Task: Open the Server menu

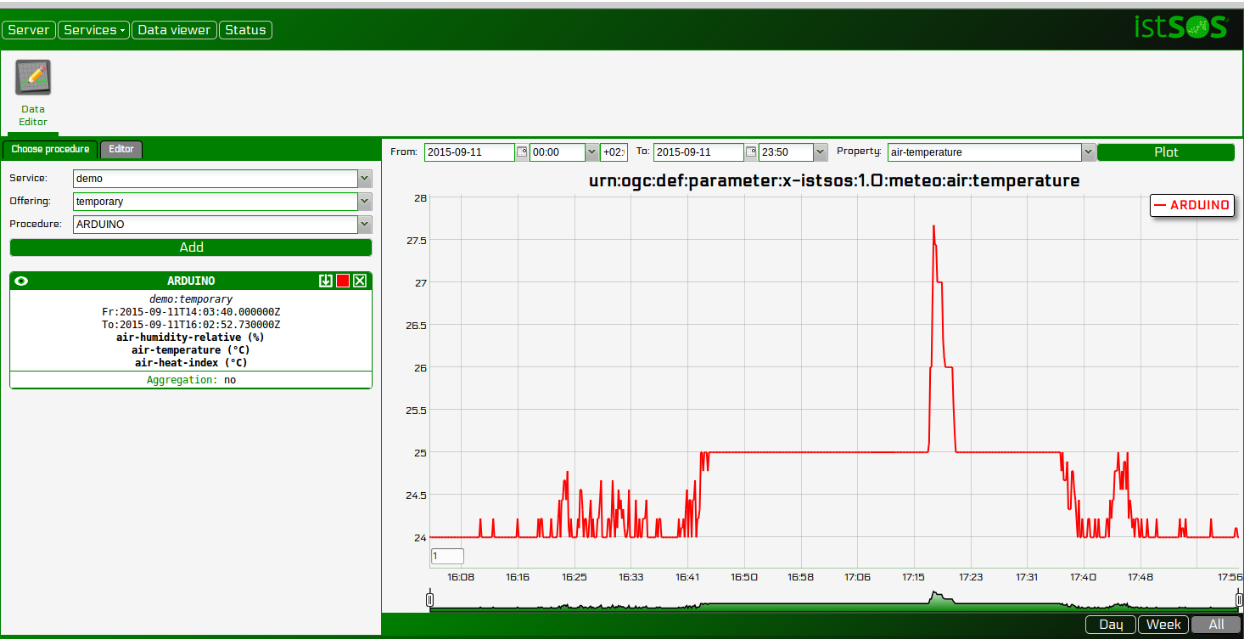Action: pos(29,30)
